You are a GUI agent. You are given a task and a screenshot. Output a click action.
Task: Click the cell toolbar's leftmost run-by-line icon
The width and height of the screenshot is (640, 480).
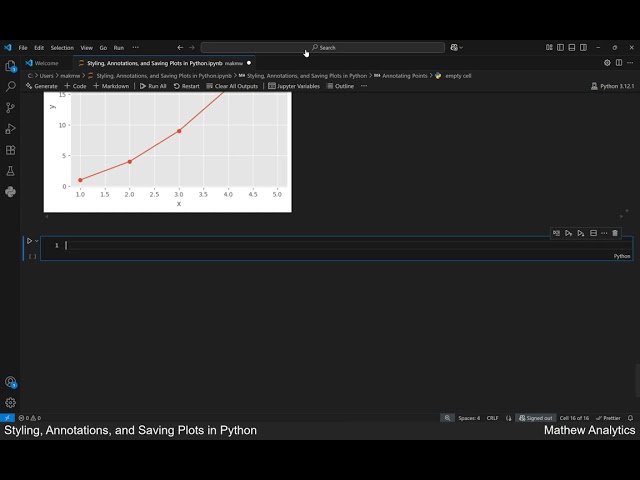click(x=556, y=233)
